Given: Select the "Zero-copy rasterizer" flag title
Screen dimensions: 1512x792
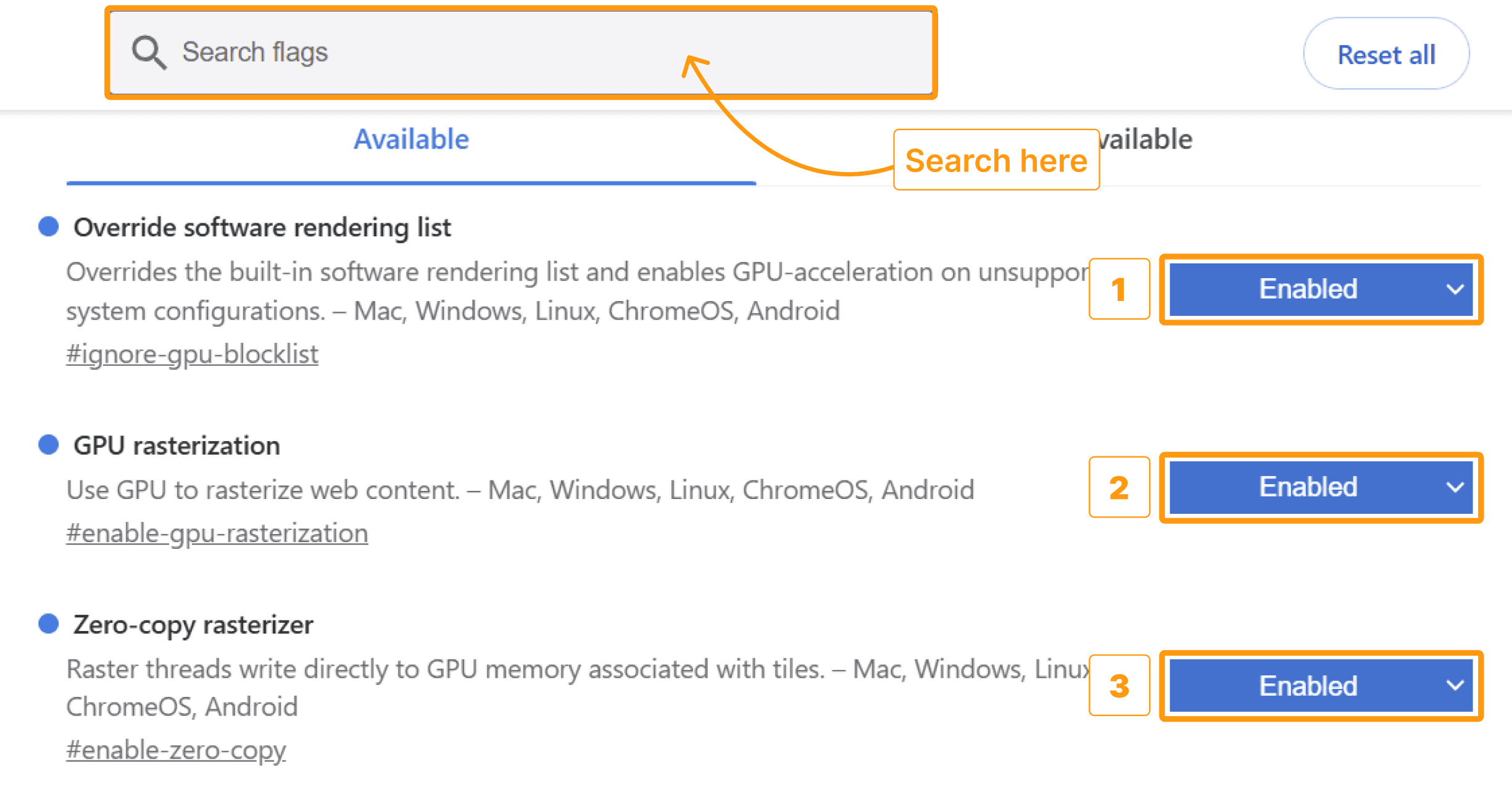Looking at the screenshot, I should click(x=193, y=625).
